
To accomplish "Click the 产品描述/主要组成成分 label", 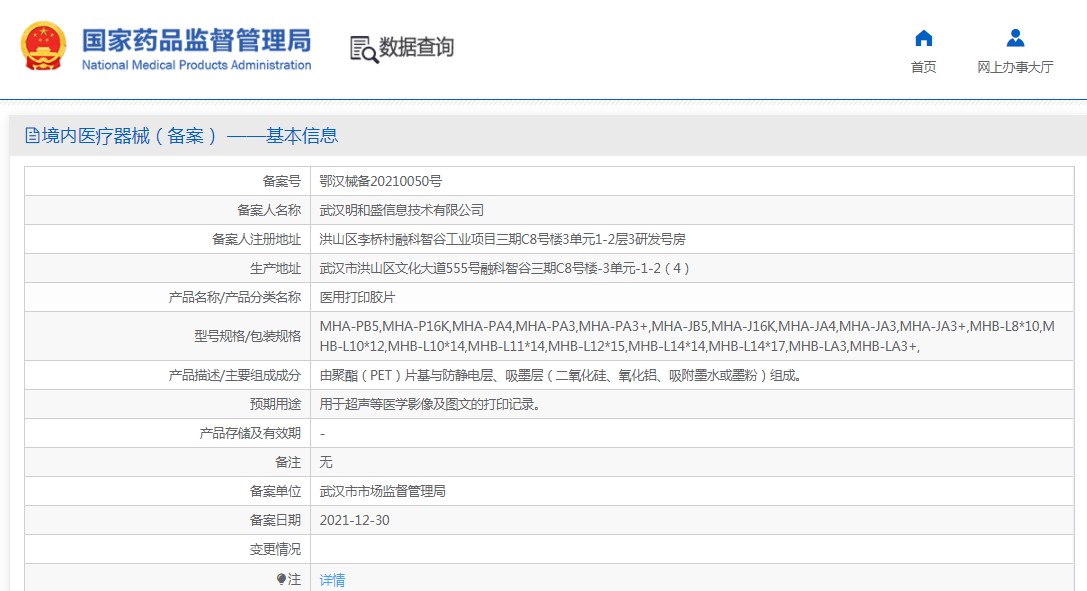I will [235, 376].
